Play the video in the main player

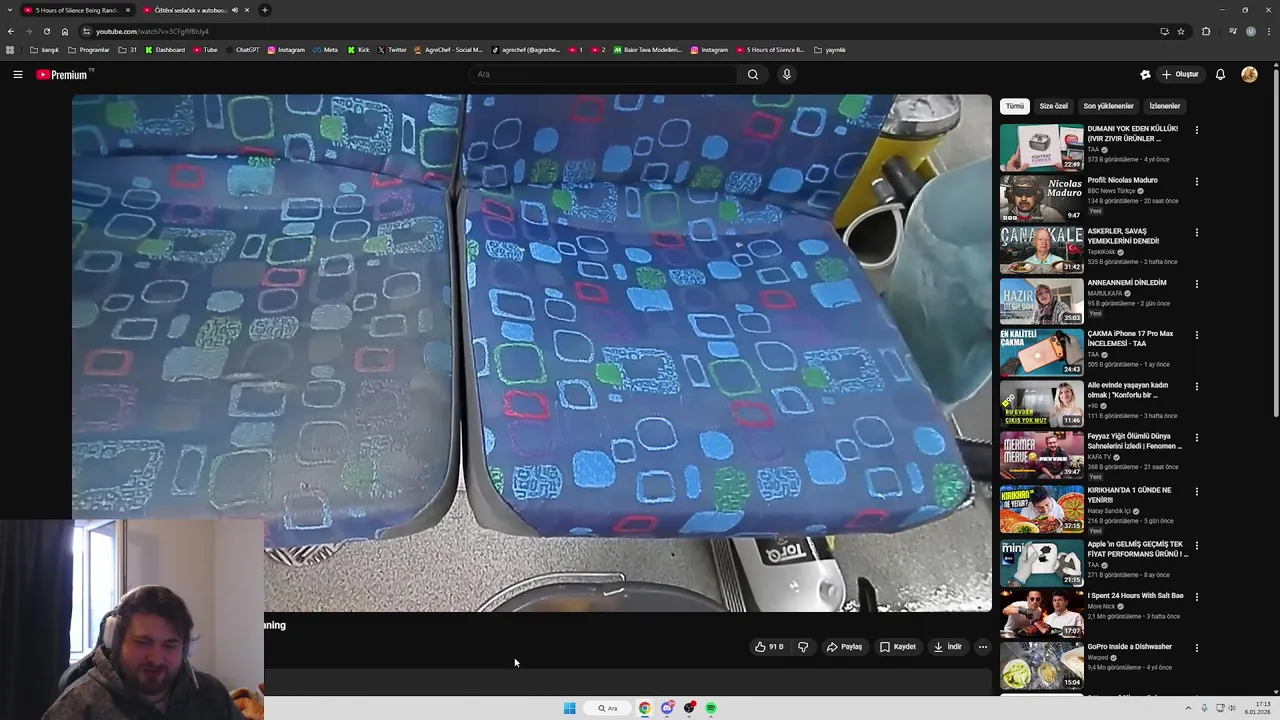pos(531,352)
